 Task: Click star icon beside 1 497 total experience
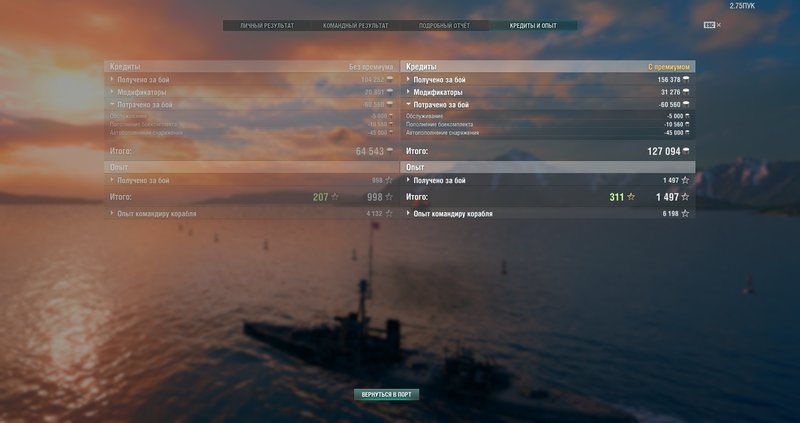pos(685,196)
